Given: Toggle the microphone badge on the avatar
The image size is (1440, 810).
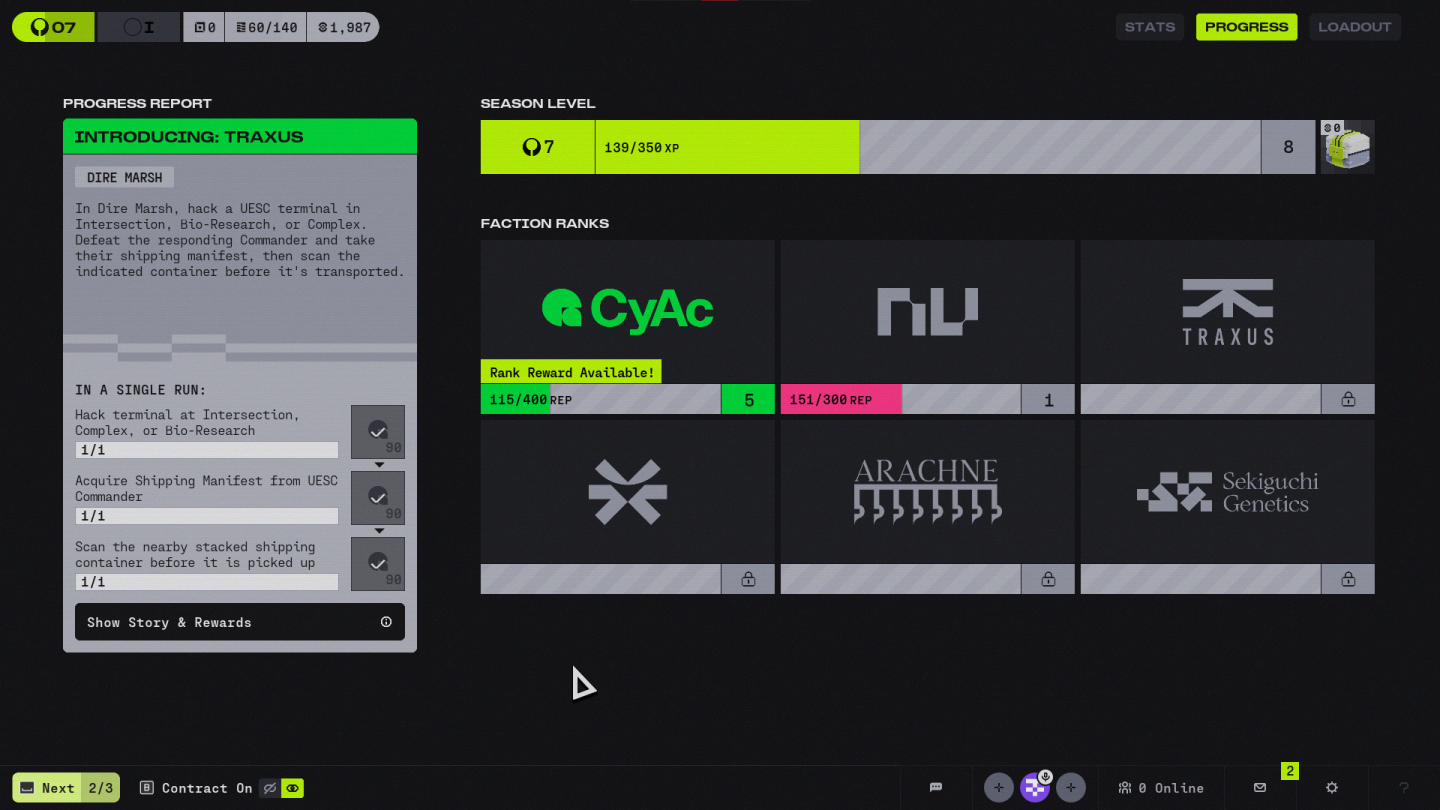Looking at the screenshot, I should pyautogui.click(x=1045, y=776).
